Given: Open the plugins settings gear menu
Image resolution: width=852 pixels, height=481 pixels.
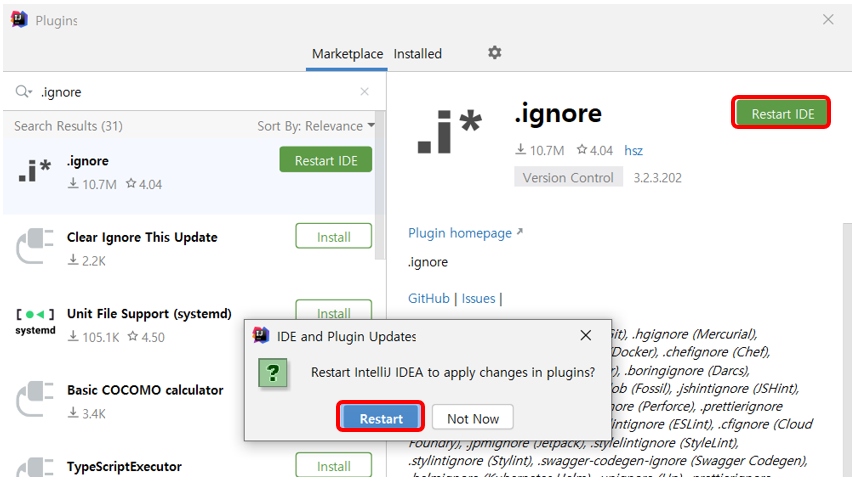Looking at the screenshot, I should [494, 53].
